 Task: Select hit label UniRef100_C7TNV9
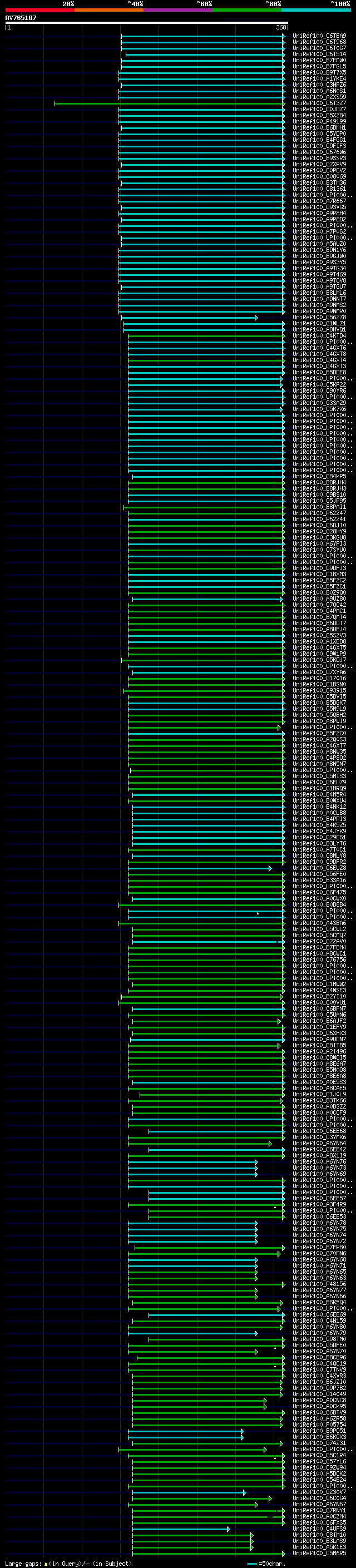(x=319, y=1369)
